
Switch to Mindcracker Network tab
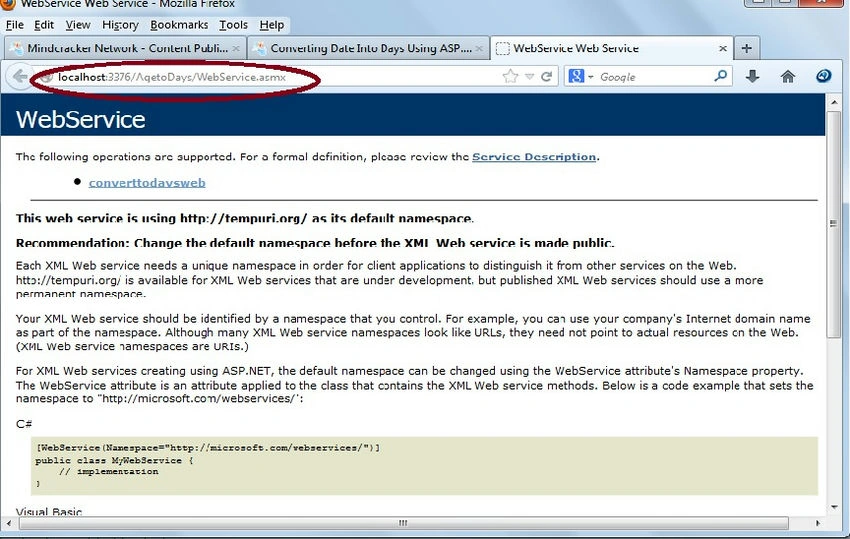click(x=124, y=48)
